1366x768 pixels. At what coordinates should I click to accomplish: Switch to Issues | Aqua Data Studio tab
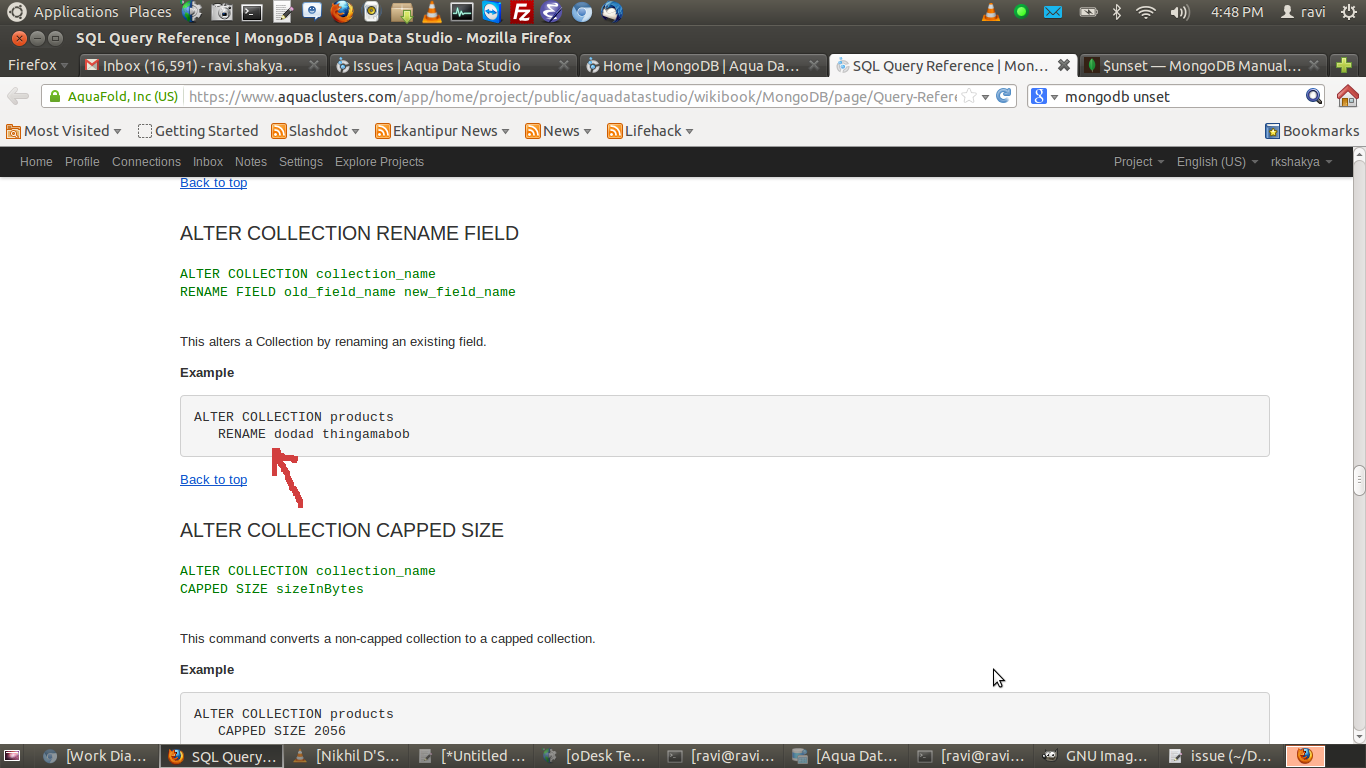pyautogui.click(x=453, y=65)
